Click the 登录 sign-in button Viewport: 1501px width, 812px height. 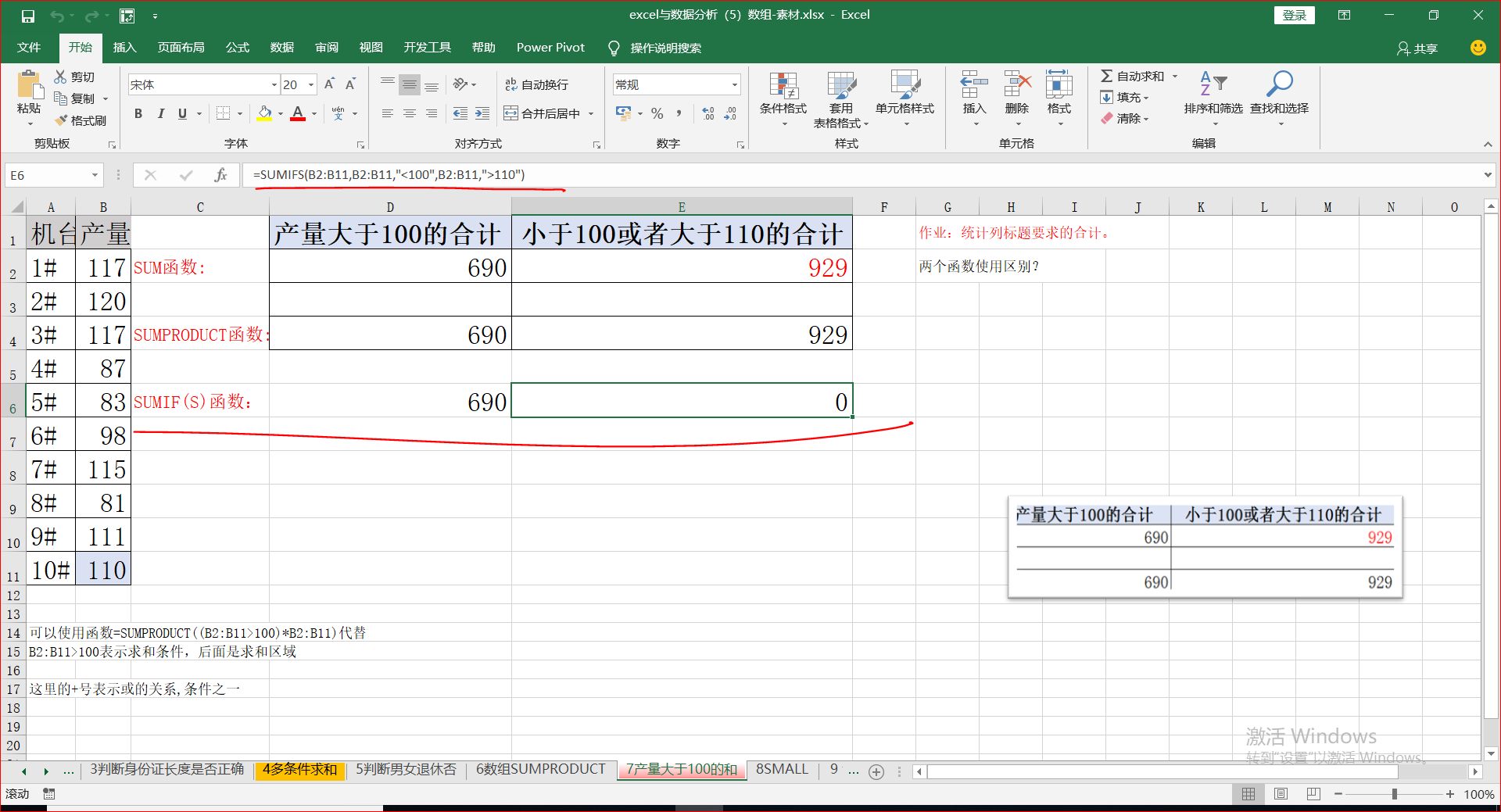(x=1294, y=15)
